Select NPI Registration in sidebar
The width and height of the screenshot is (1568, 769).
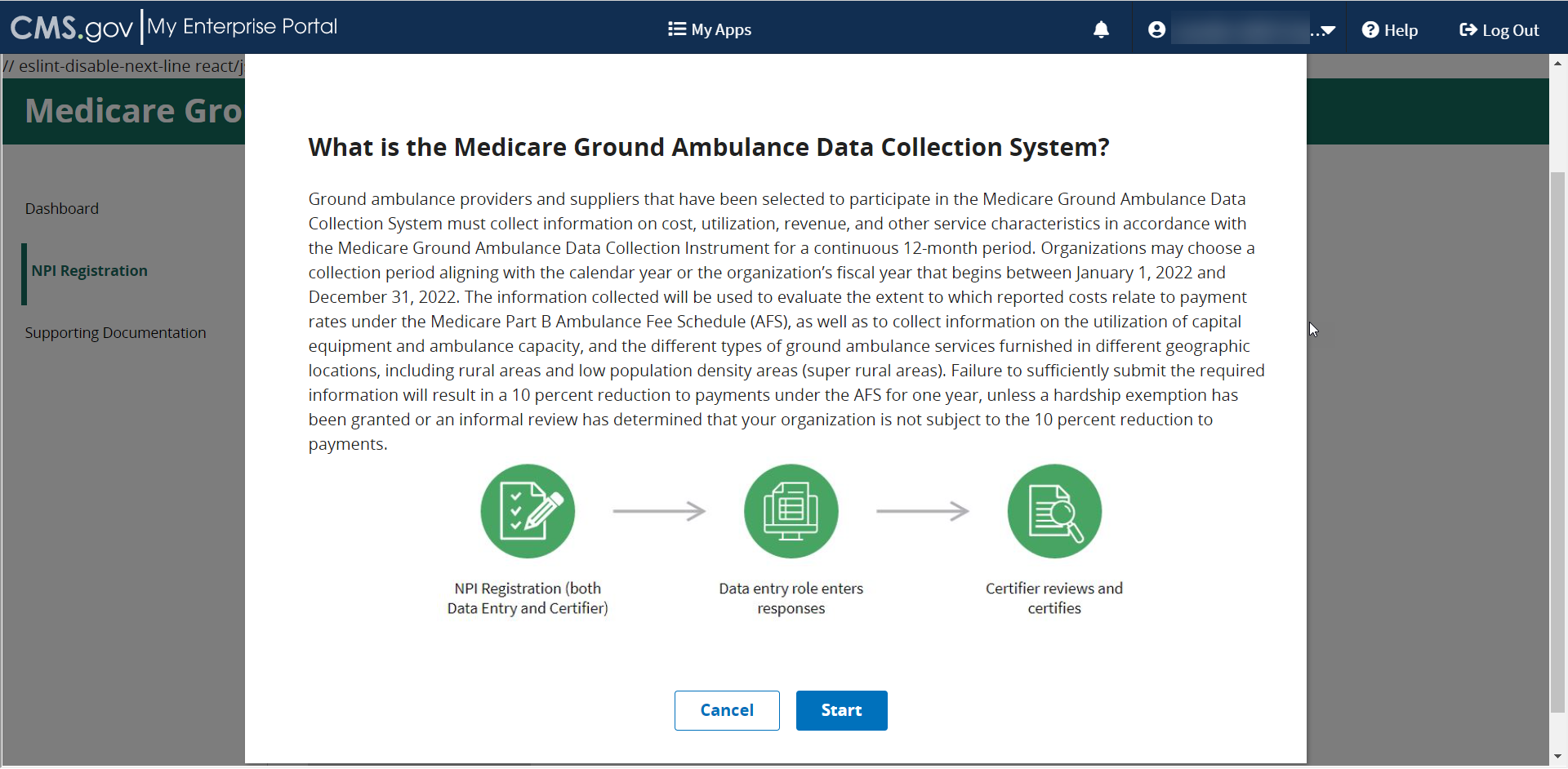coord(90,271)
